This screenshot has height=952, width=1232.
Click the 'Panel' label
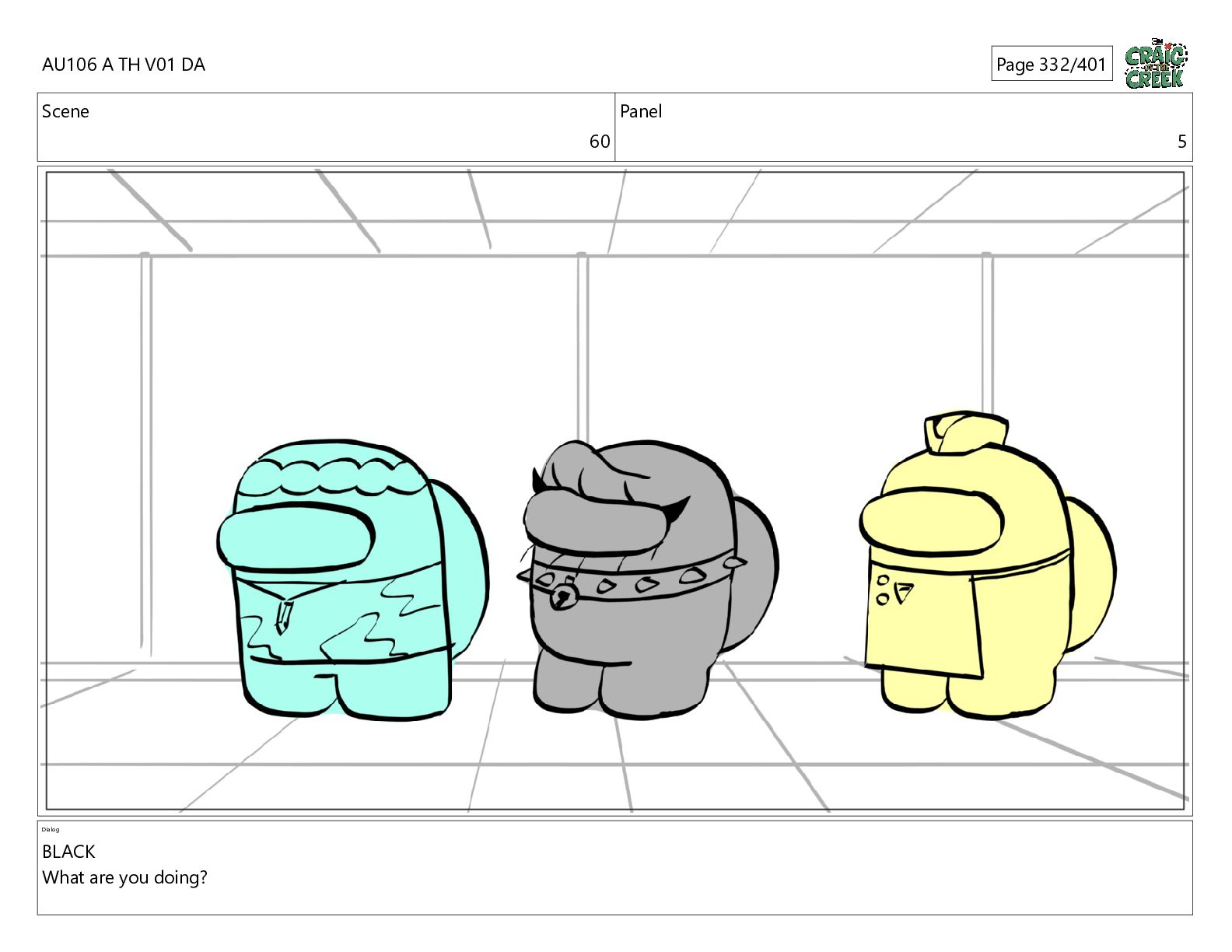pyautogui.click(x=641, y=111)
